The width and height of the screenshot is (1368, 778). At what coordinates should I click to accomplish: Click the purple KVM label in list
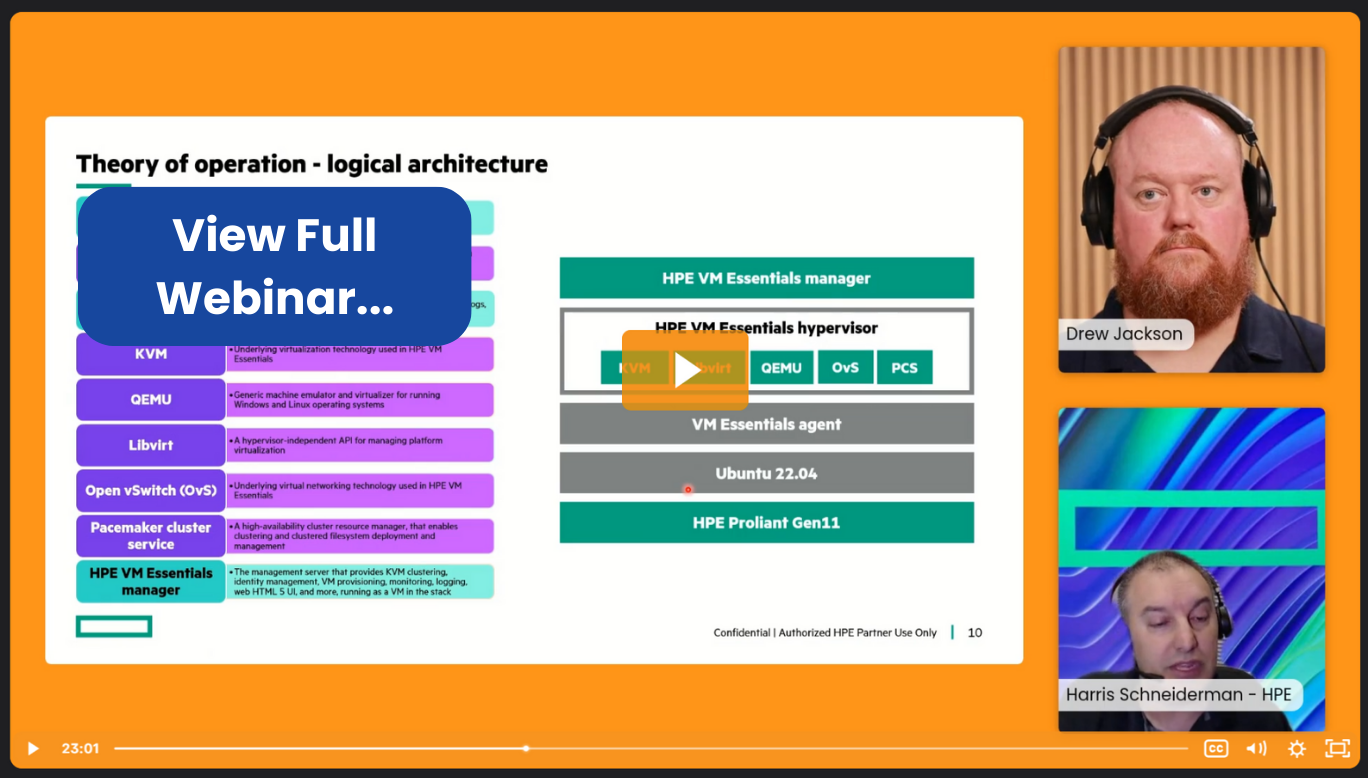coord(151,354)
